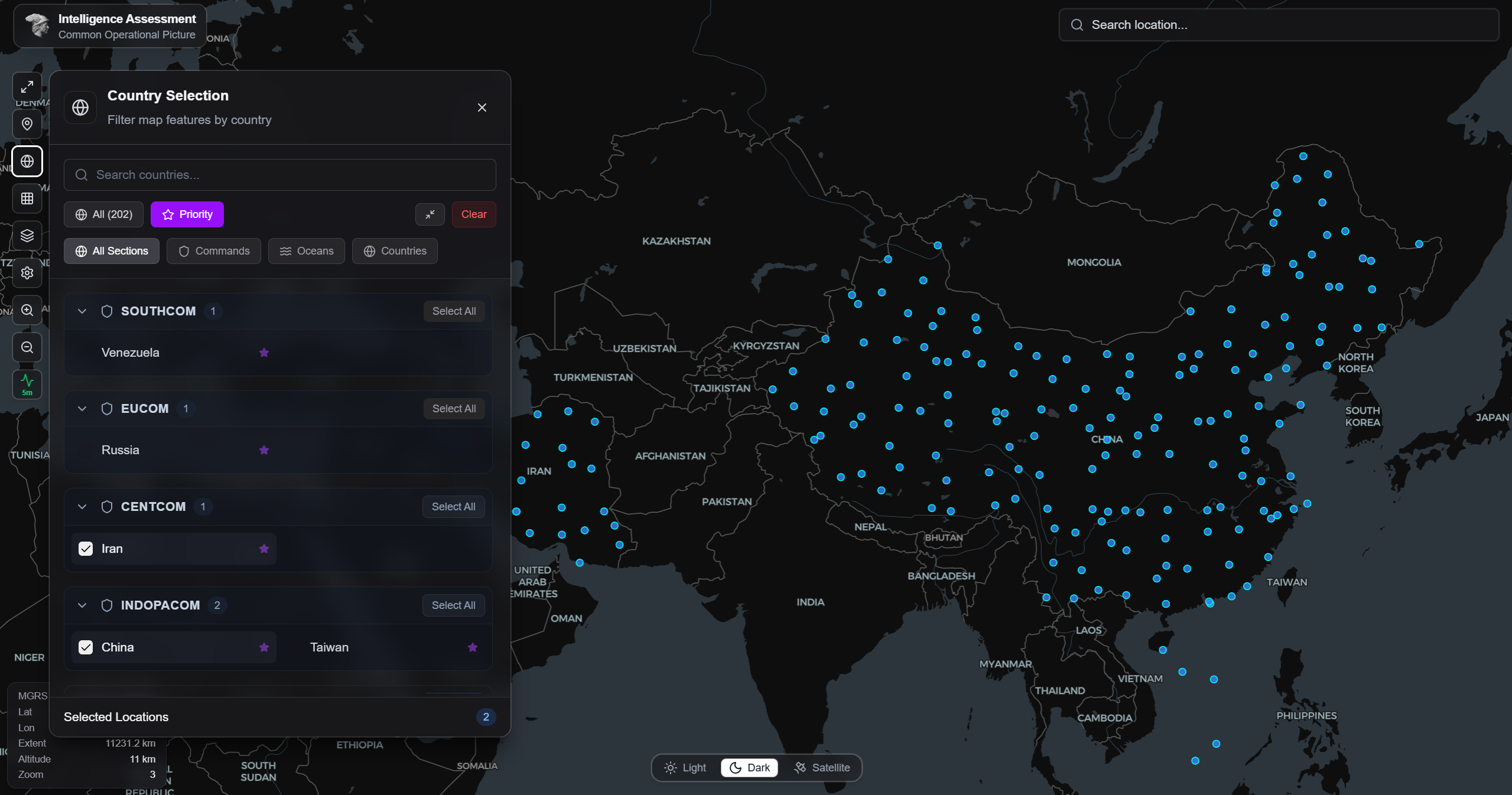Viewport: 1512px width, 795px height.
Task: Click the zoom in magnifier icon
Action: tap(27, 310)
